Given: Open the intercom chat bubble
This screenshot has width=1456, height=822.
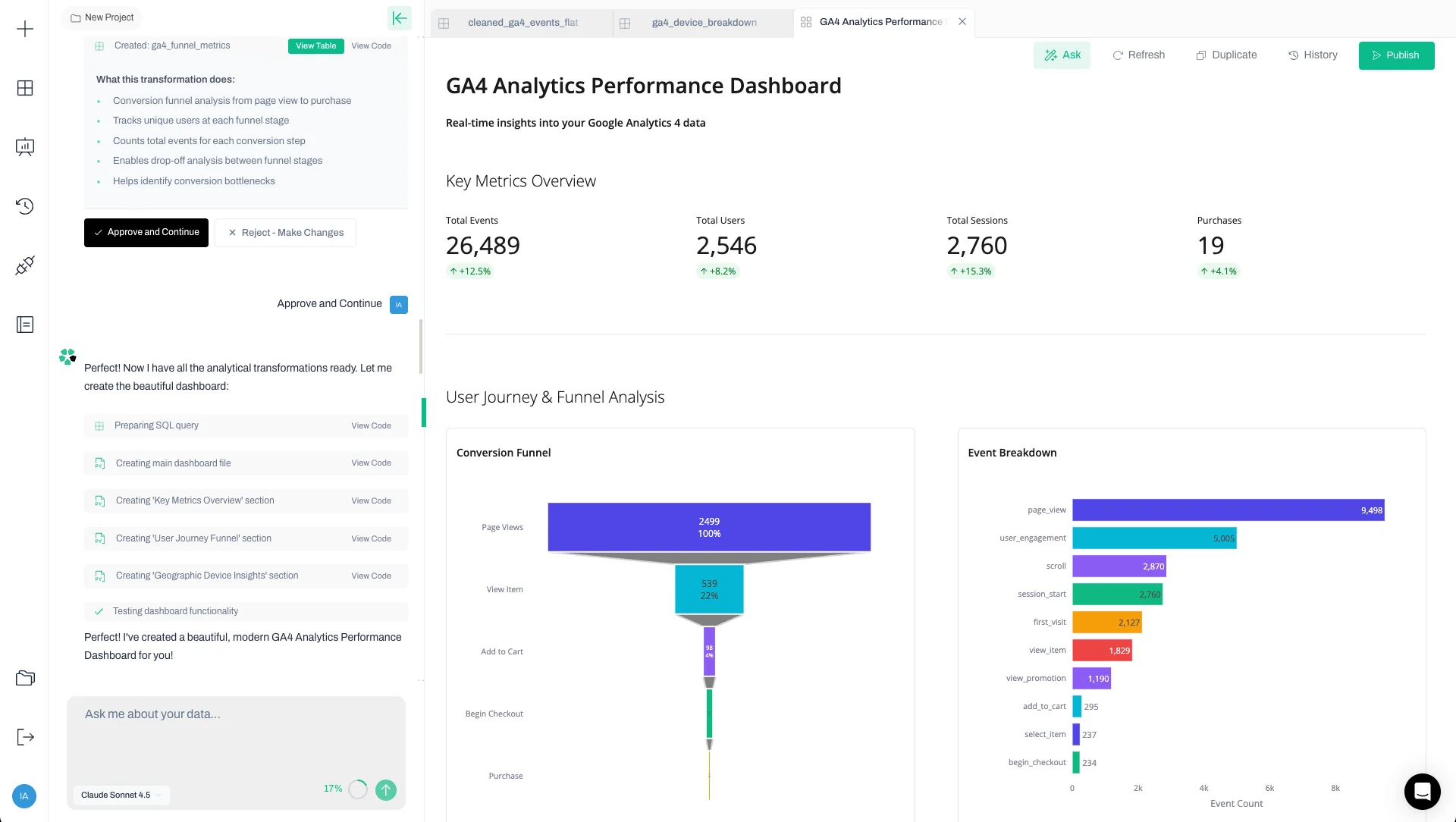Looking at the screenshot, I should pyautogui.click(x=1422, y=791).
